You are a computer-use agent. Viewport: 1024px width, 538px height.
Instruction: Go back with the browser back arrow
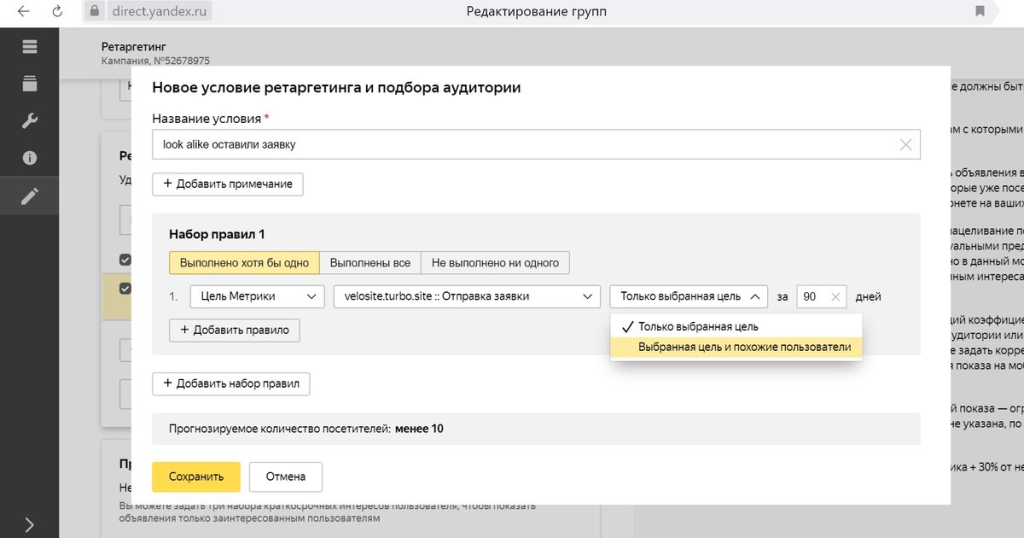tap(24, 11)
